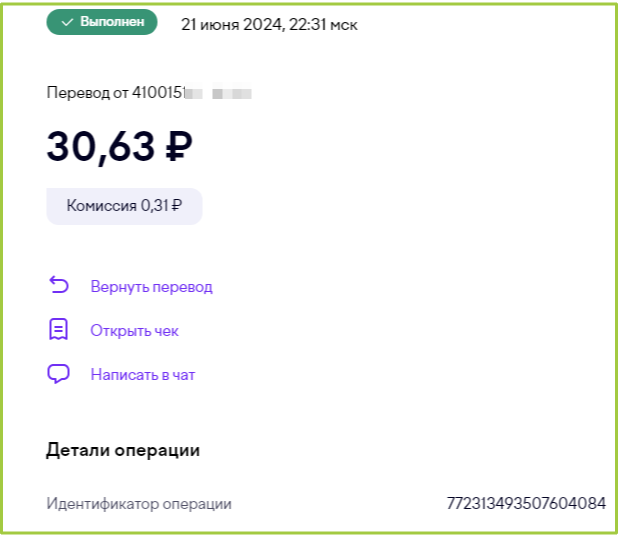Click the checkmark in Выполнен badge
The image size is (619, 536).
pyautogui.click(x=68, y=22)
